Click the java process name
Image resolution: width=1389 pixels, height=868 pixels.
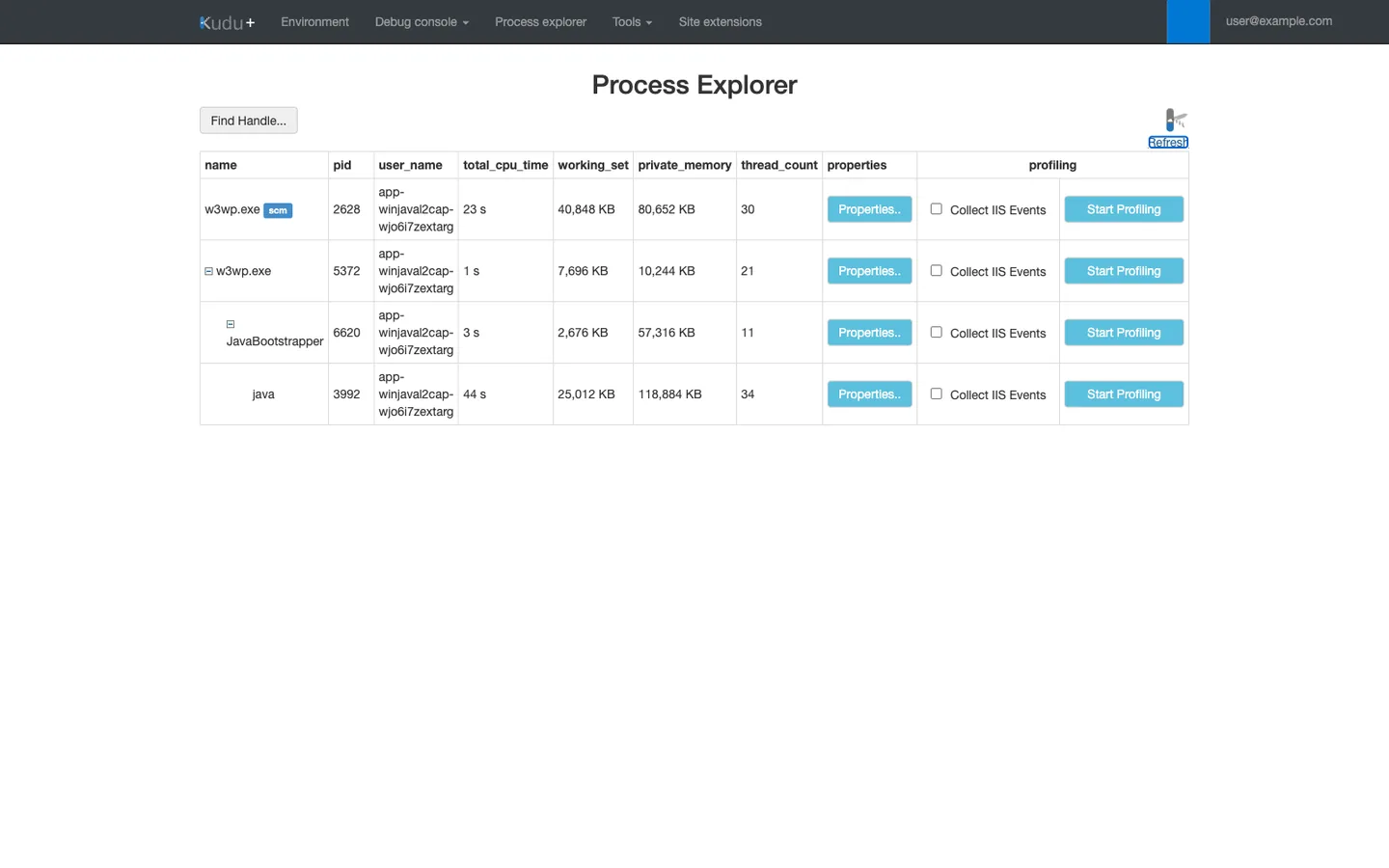263,394
